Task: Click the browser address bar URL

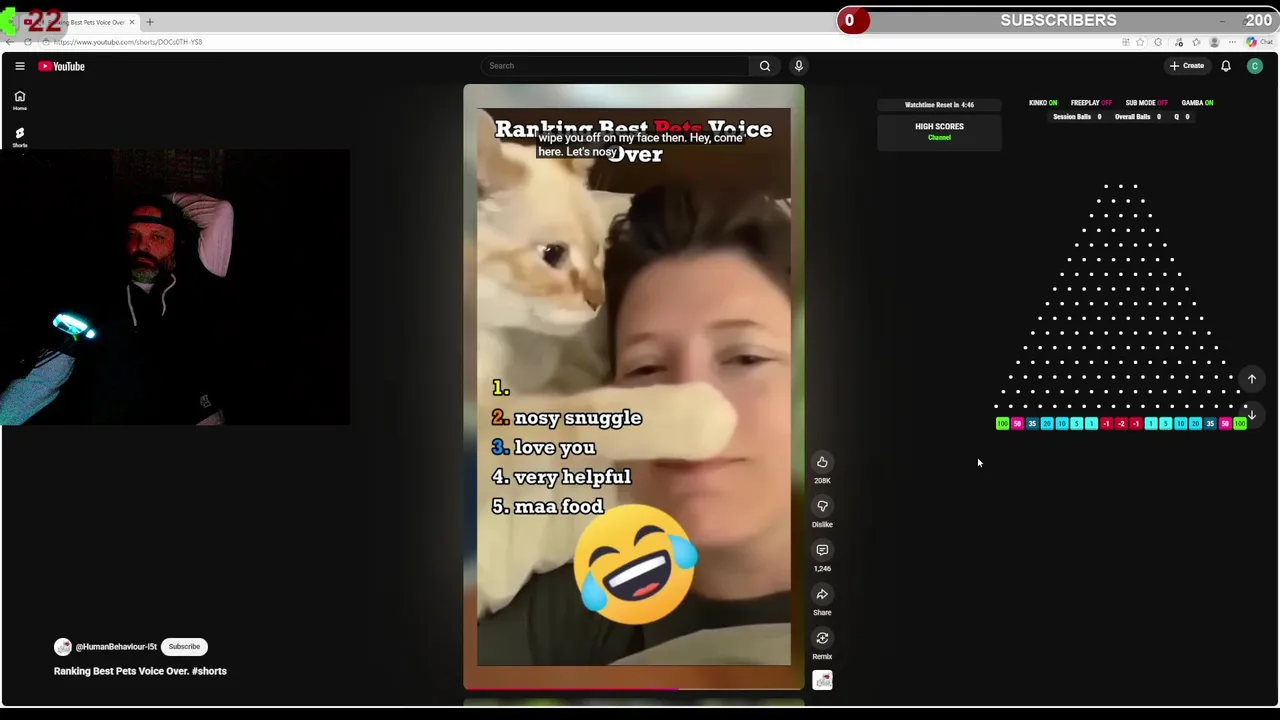Action: (128, 42)
